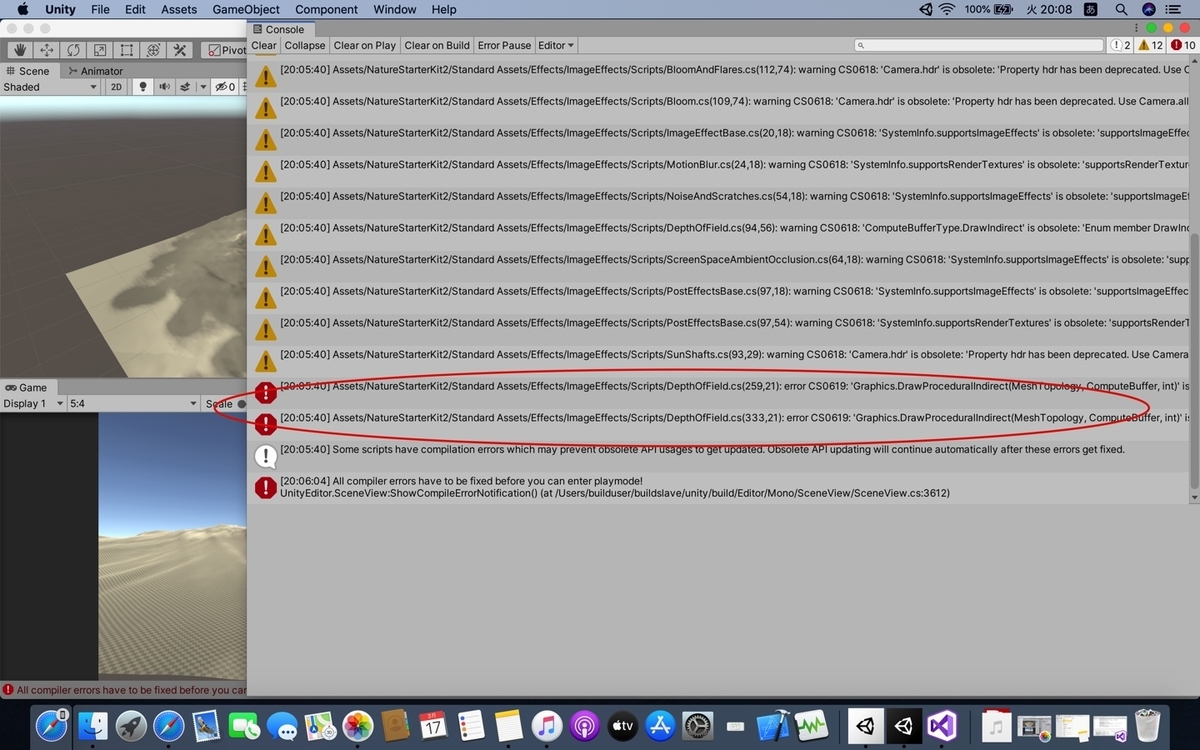The width and height of the screenshot is (1200, 750).
Task: Toggle Clear on Build
Action: [437, 45]
